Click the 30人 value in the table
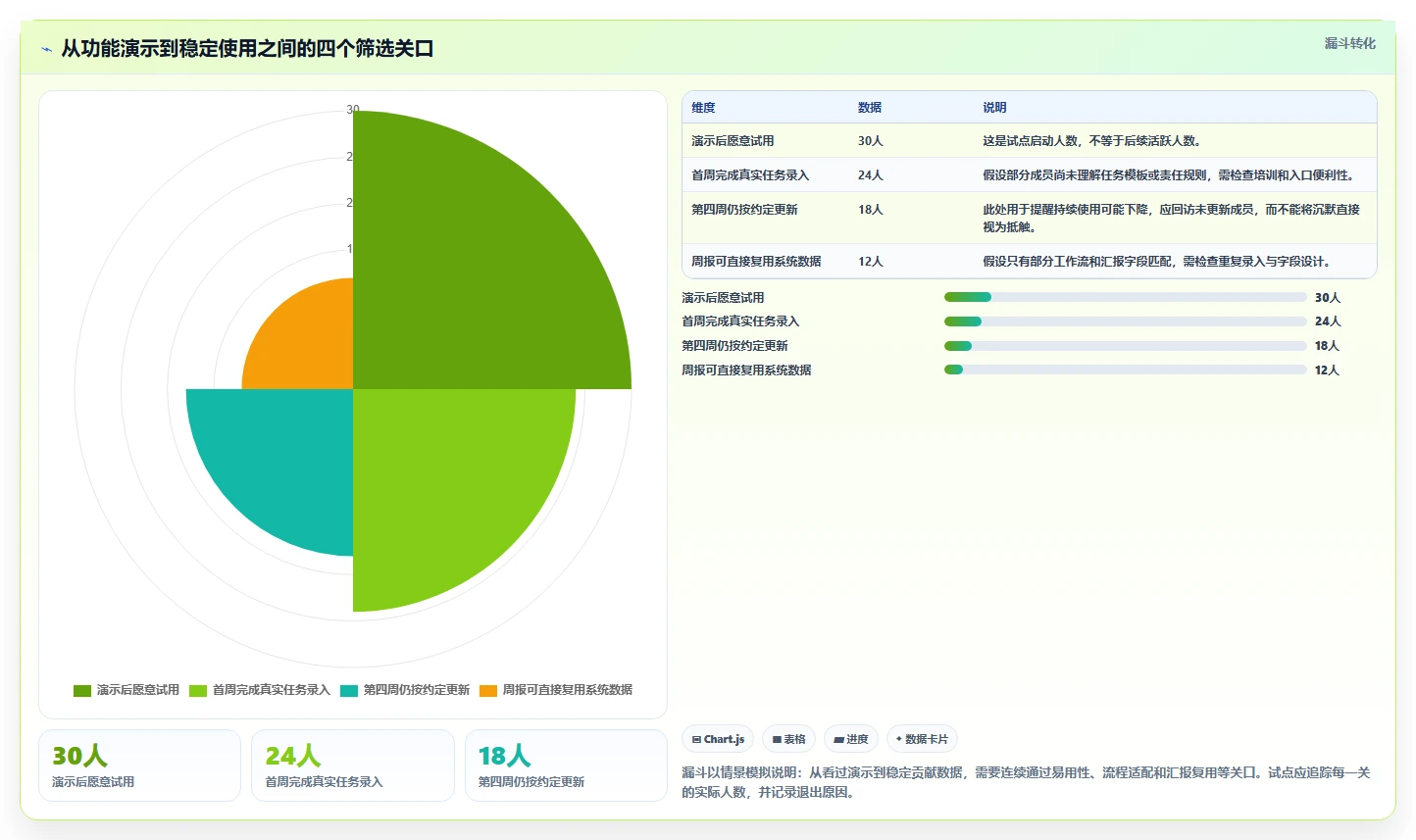 click(871, 141)
